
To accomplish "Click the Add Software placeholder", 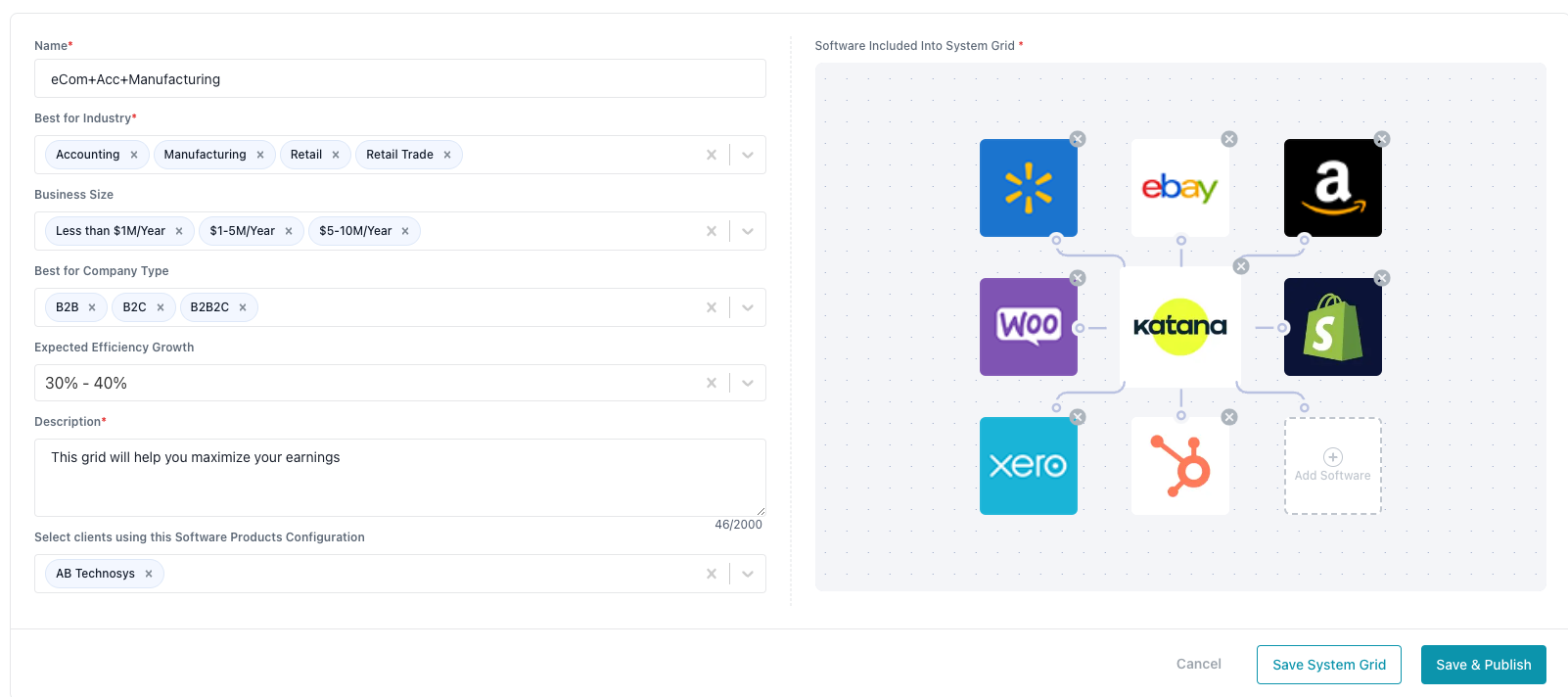I will tap(1332, 466).
